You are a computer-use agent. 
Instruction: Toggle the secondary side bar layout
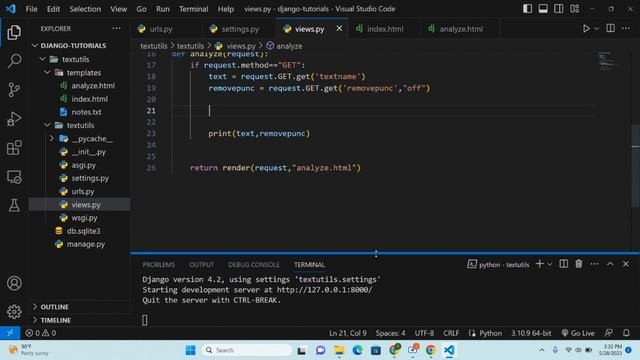(558, 9)
